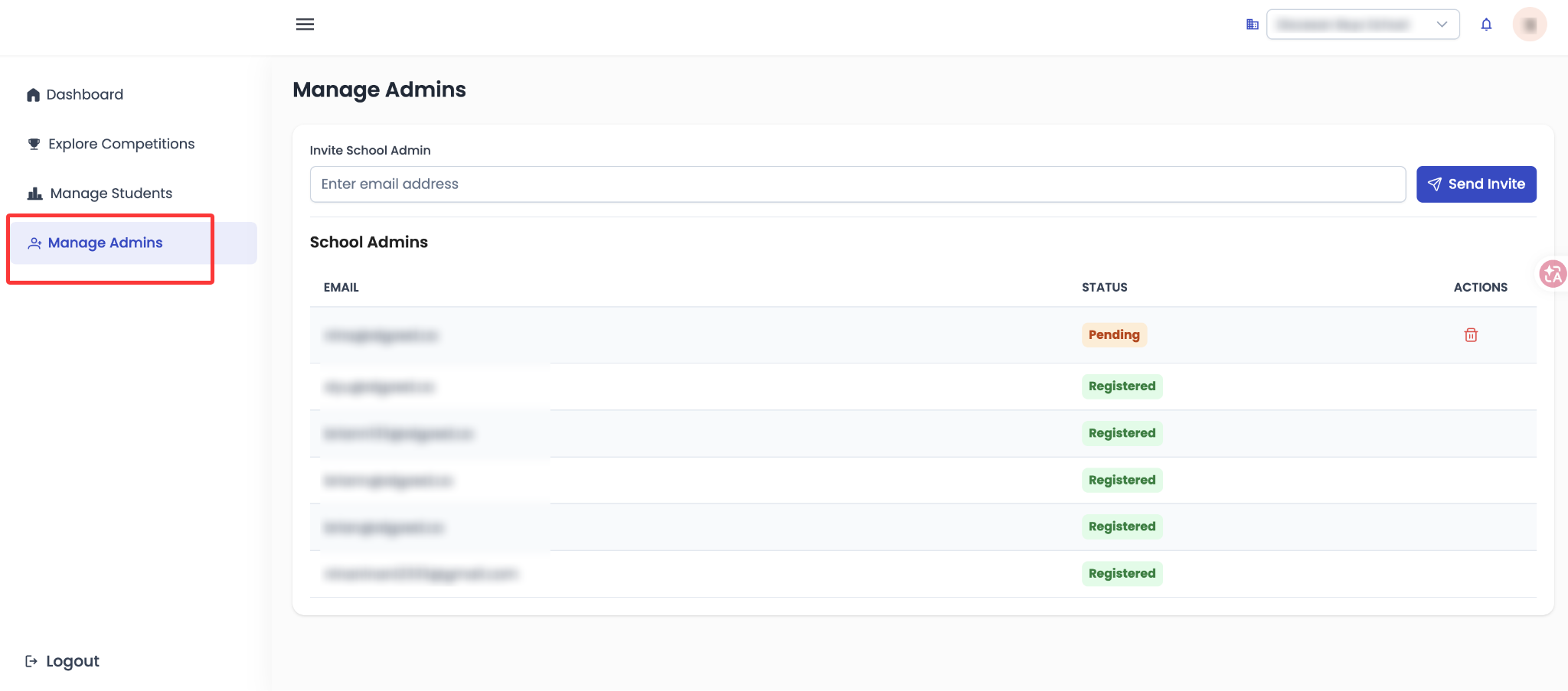Click the School Admins heading

pyautogui.click(x=369, y=243)
